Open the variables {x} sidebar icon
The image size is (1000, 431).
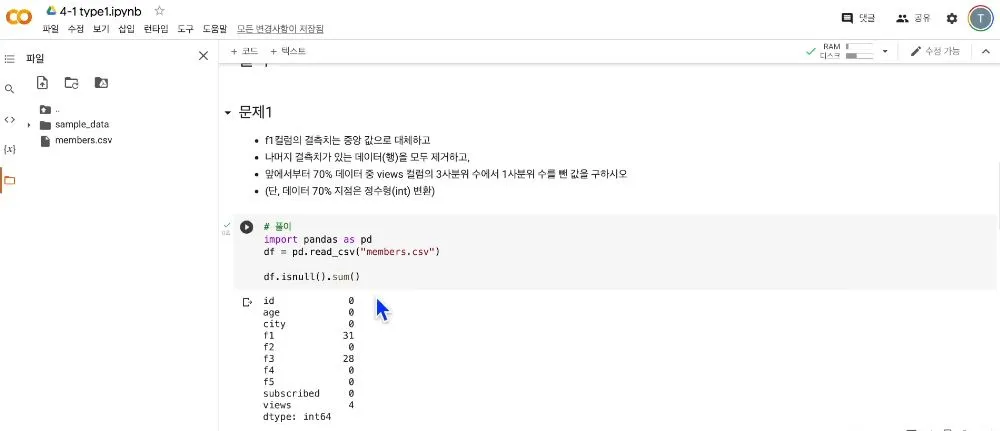click(x=10, y=149)
